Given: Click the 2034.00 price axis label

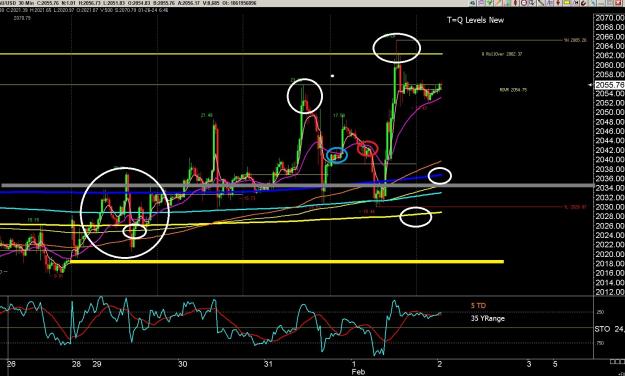Looking at the screenshot, I should [610, 188].
